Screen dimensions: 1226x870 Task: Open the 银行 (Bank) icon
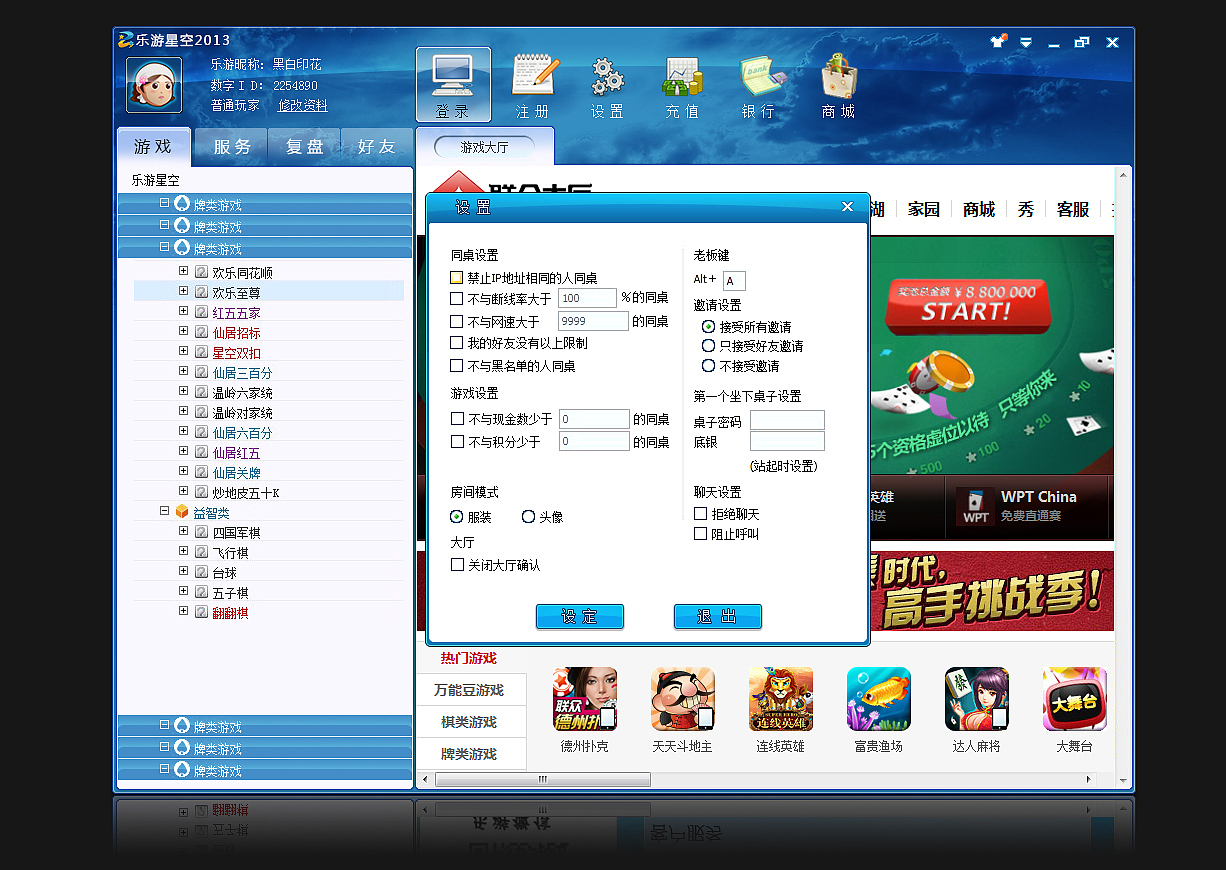coord(760,85)
